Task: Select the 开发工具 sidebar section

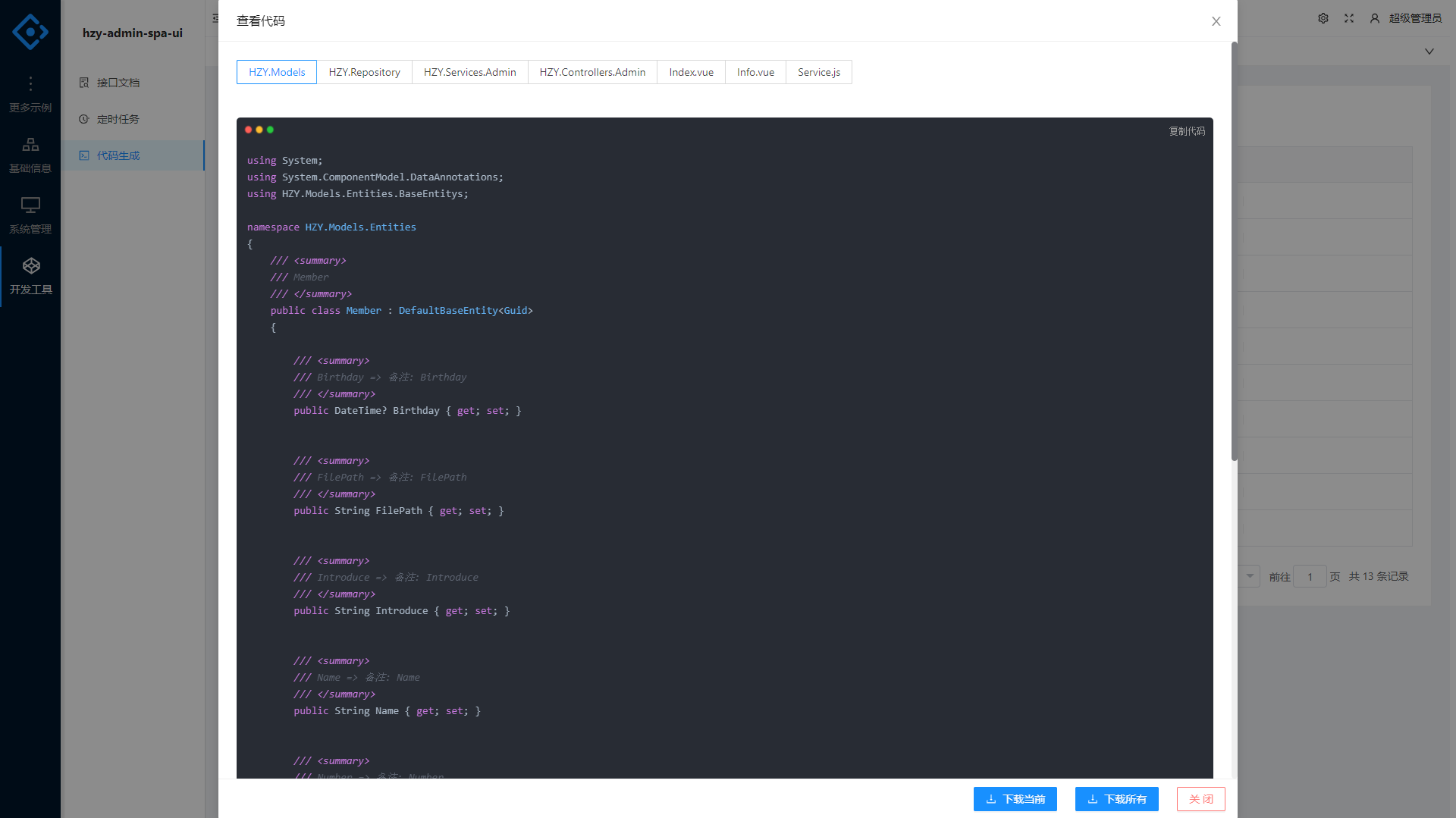Action: click(30, 276)
